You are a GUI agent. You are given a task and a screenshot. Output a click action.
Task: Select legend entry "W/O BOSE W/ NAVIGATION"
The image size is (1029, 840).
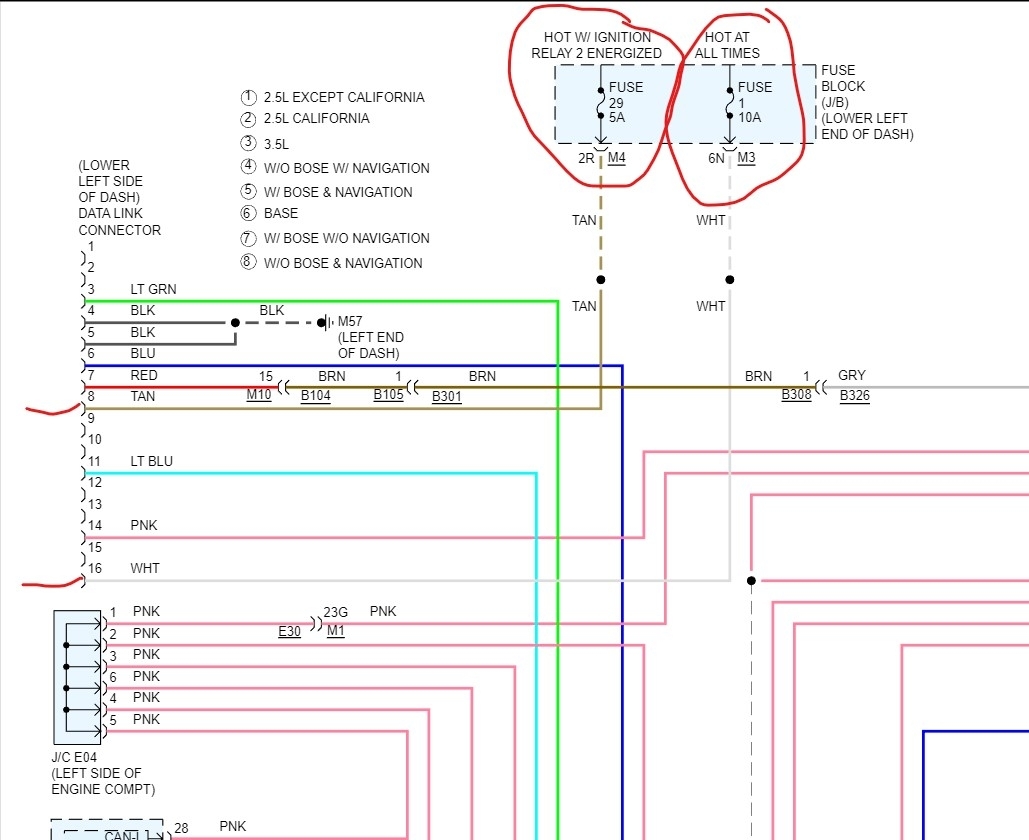coord(335,167)
